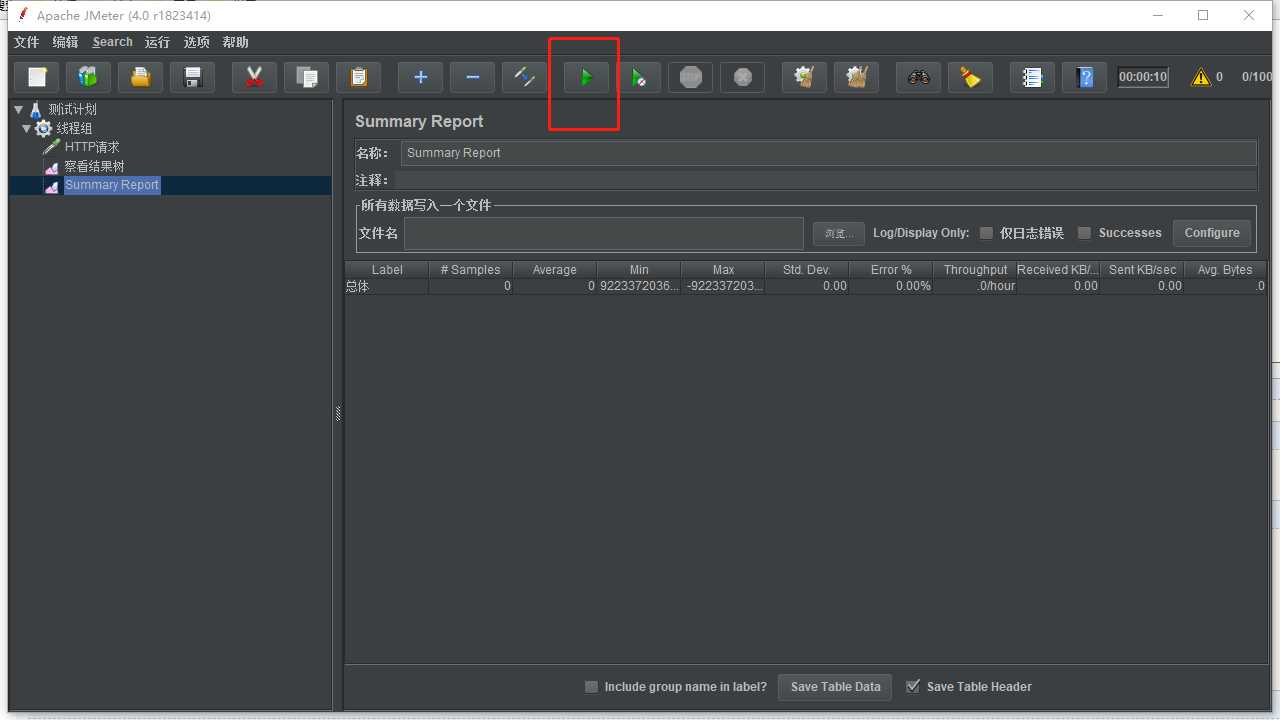Image resolution: width=1280 pixels, height=720 pixels.
Task: Click the Throughput column header
Action: [x=975, y=270]
